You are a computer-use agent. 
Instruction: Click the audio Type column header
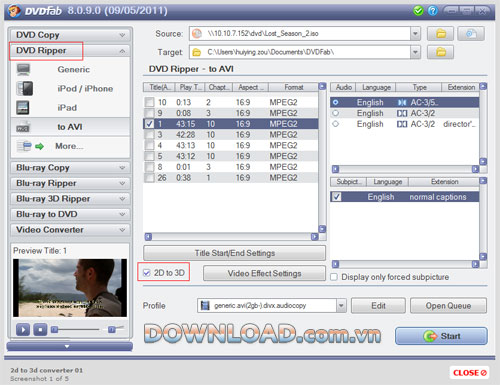(419, 87)
